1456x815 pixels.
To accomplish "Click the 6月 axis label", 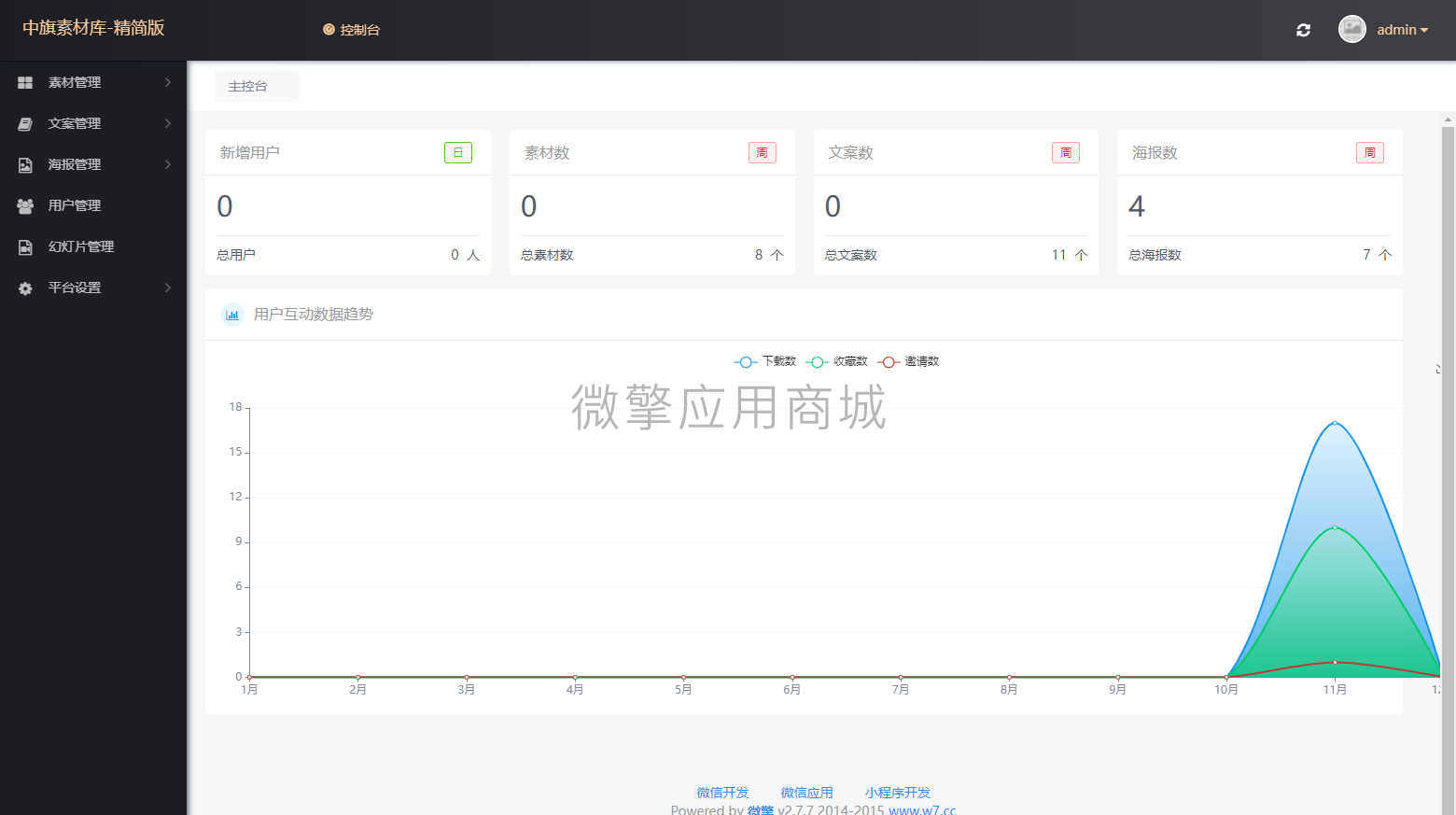I will coord(791,690).
